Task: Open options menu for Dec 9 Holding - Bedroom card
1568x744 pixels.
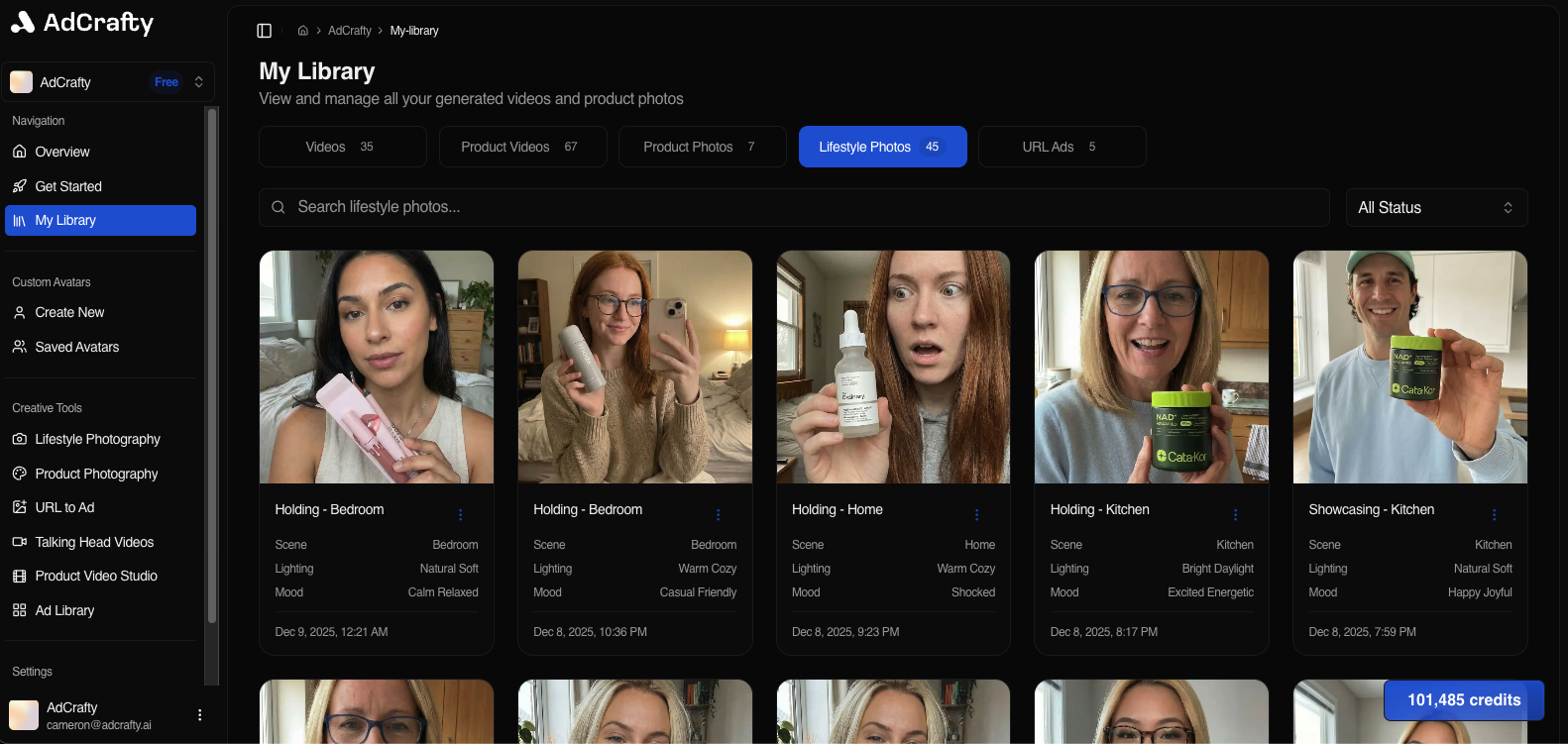Action: tap(460, 514)
